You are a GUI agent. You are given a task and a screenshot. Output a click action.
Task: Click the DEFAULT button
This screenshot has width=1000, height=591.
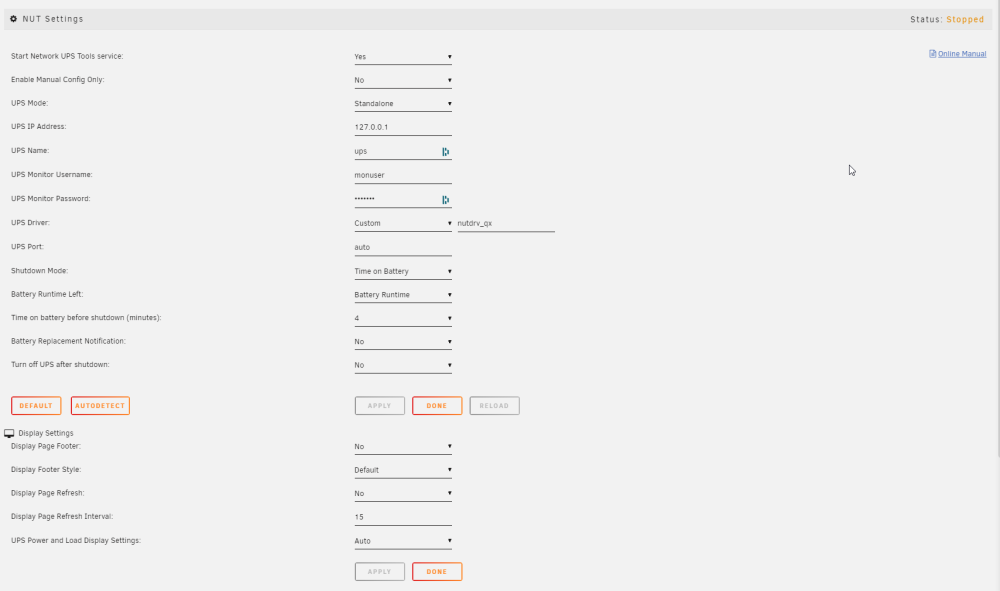pos(36,405)
